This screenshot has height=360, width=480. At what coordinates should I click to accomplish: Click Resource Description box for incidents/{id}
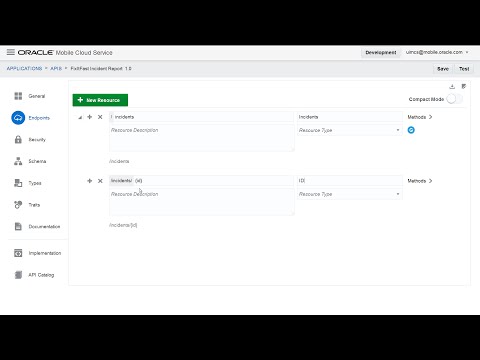point(201,202)
